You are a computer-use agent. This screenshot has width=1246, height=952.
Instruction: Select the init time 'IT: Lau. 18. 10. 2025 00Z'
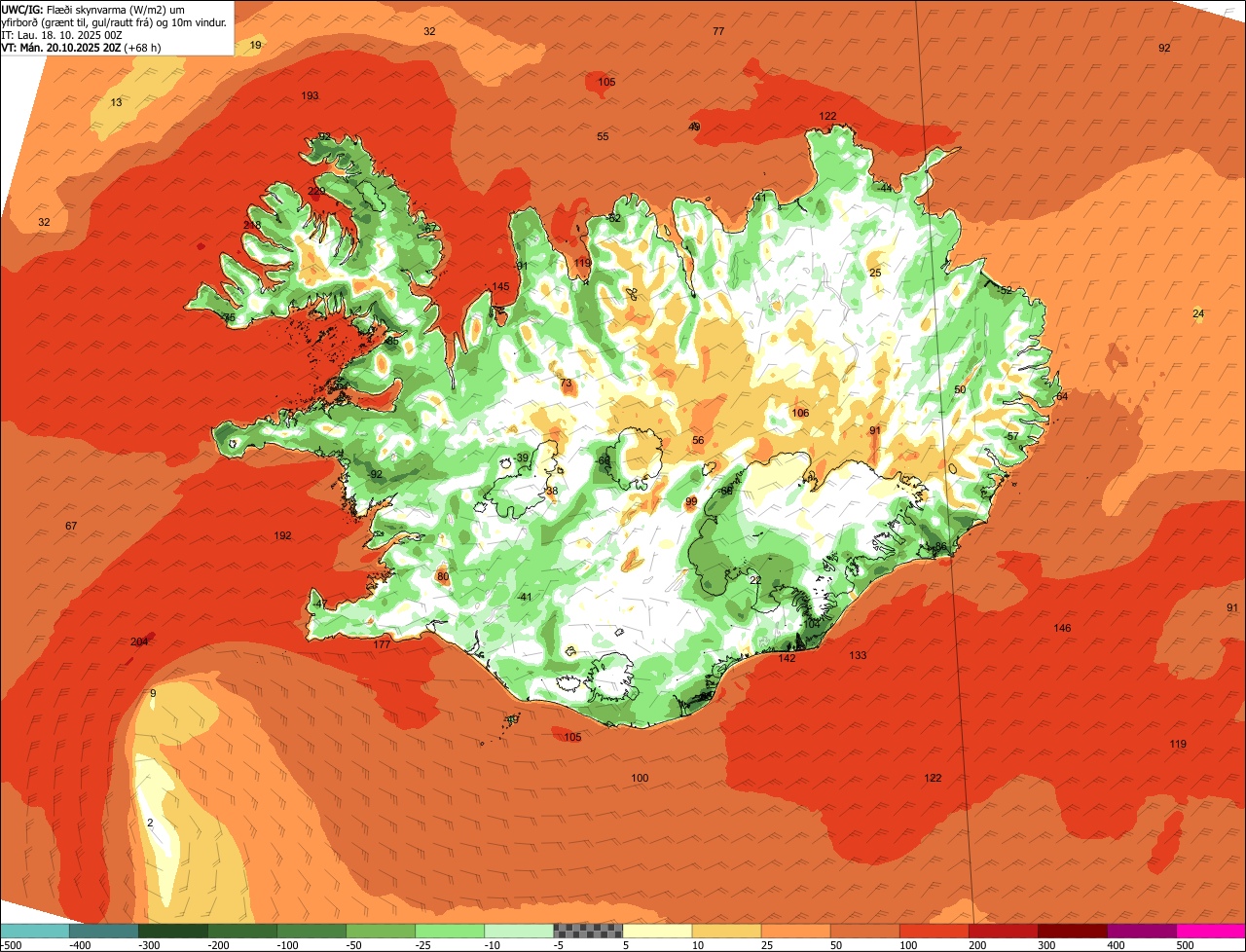pos(62,34)
